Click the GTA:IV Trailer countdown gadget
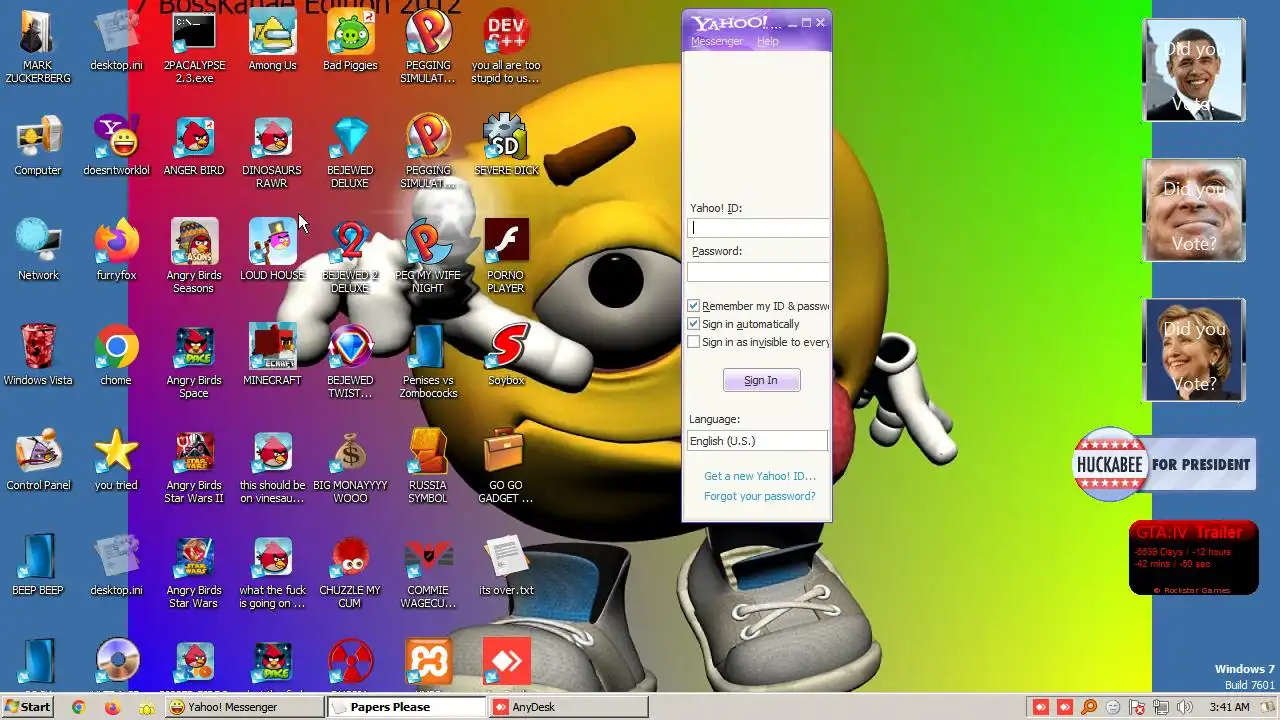This screenshot has width=1280, height=720. [1194, 558]
